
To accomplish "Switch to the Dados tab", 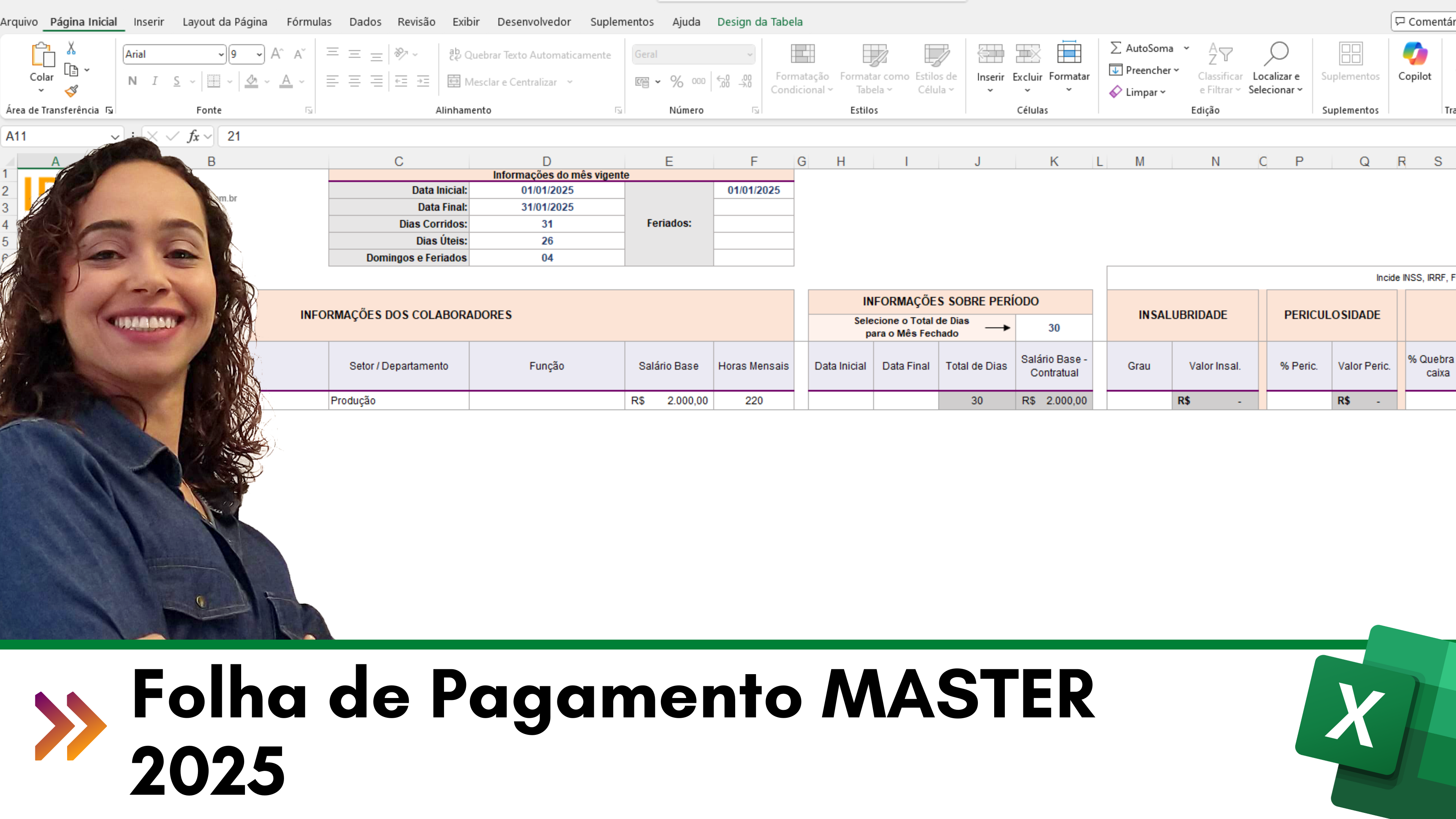I will click(x=365, y=22).
